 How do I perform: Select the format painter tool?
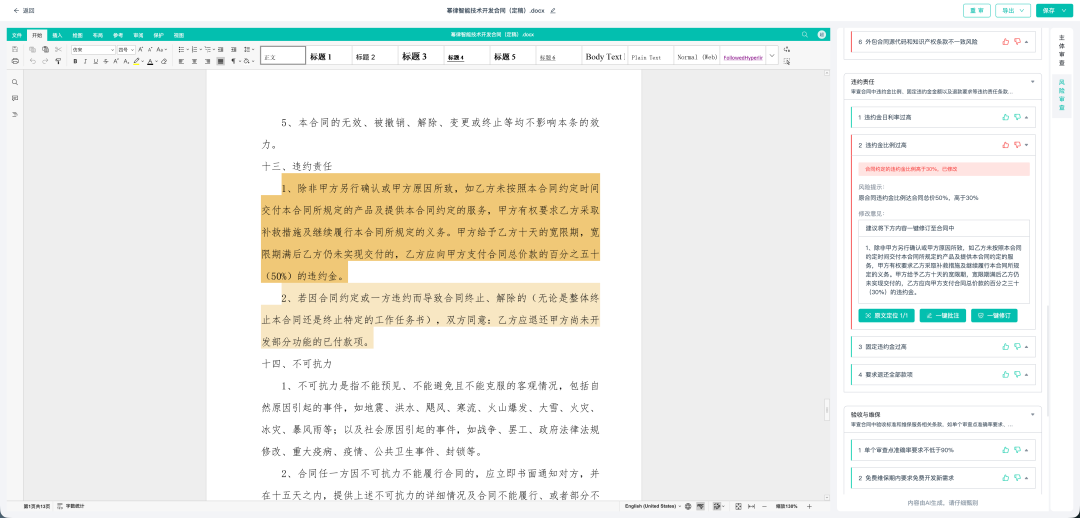[x=59, y=61]
